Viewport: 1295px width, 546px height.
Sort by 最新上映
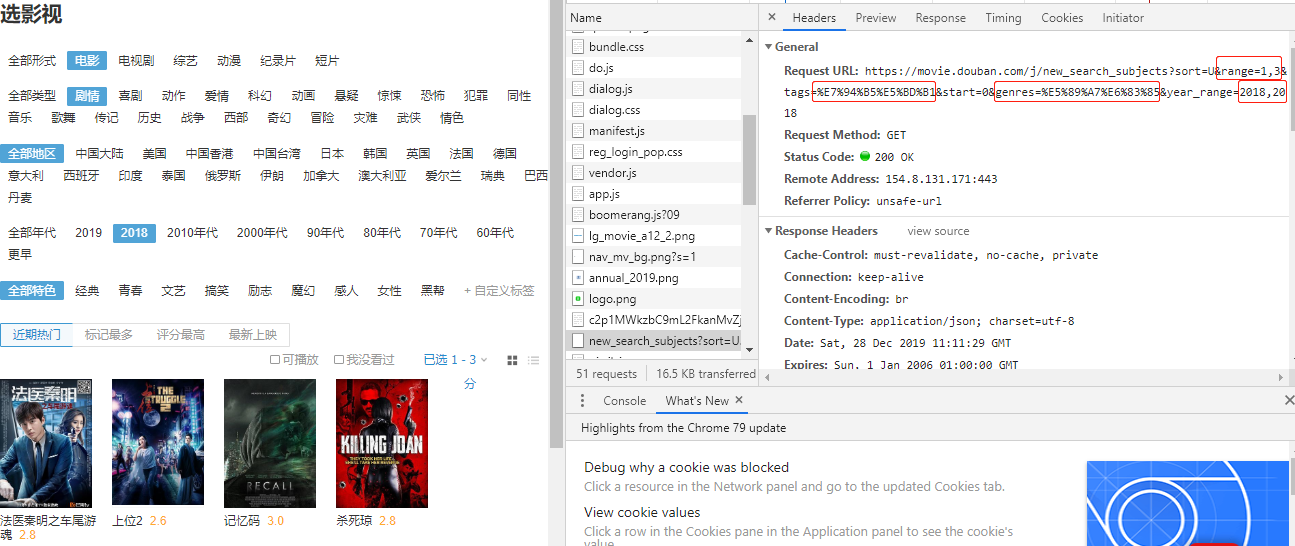pyautogui.click(x=253, y=334)
